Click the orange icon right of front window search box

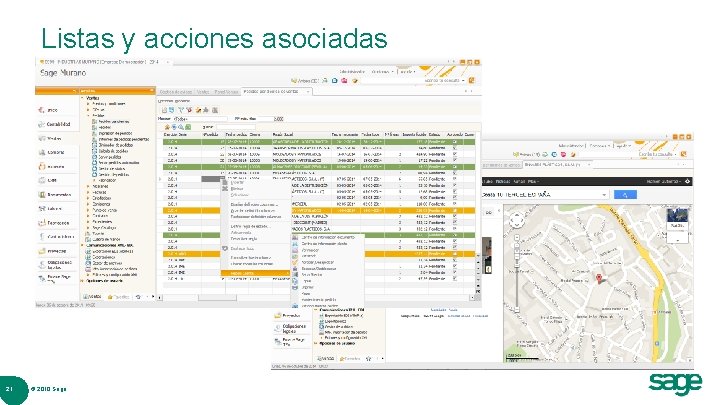click(471, 80)
